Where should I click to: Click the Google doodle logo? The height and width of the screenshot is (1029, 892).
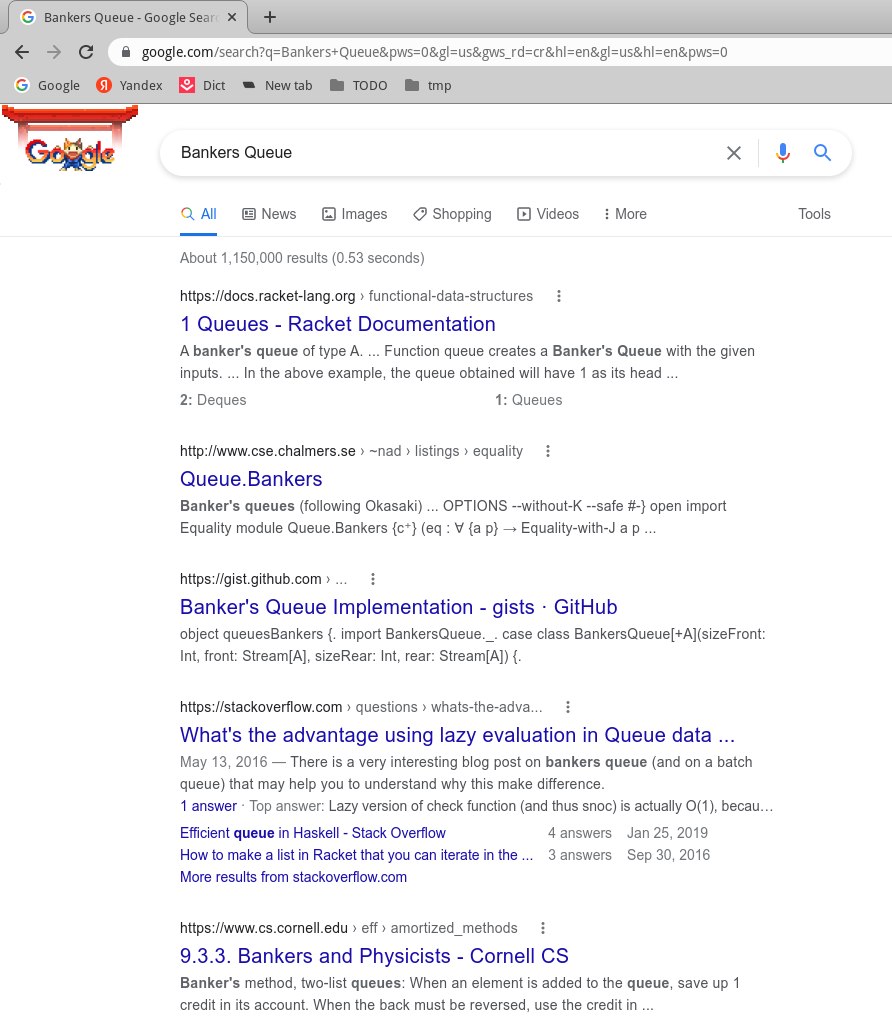coord(70,140)
